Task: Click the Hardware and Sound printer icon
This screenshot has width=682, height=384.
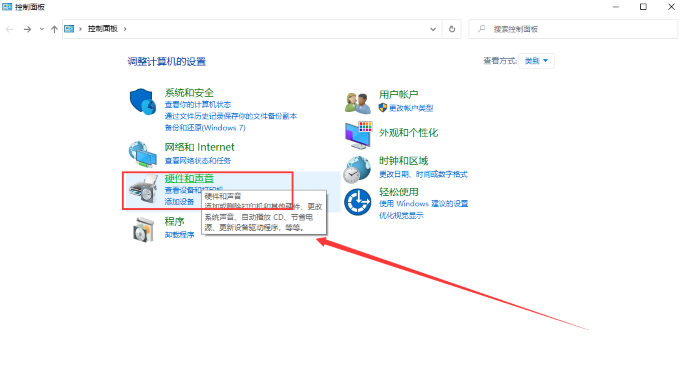Action: (x=143, y=189)
